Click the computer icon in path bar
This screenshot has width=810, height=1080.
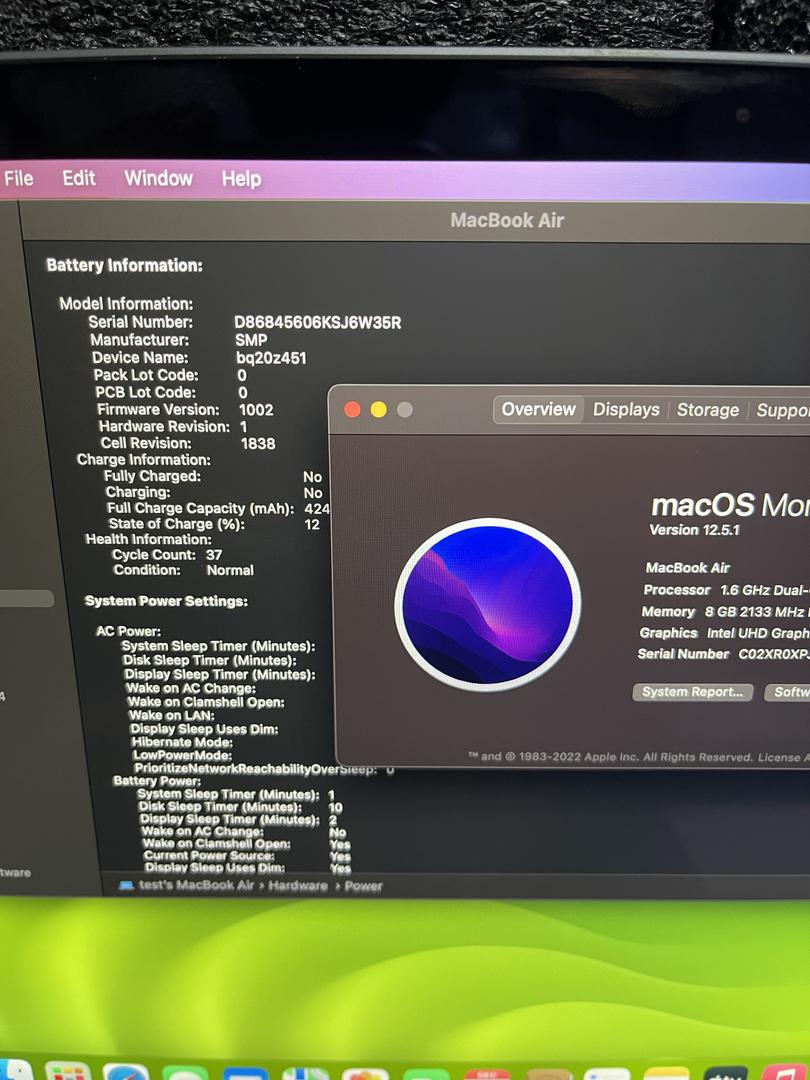[x=126, y=885]
